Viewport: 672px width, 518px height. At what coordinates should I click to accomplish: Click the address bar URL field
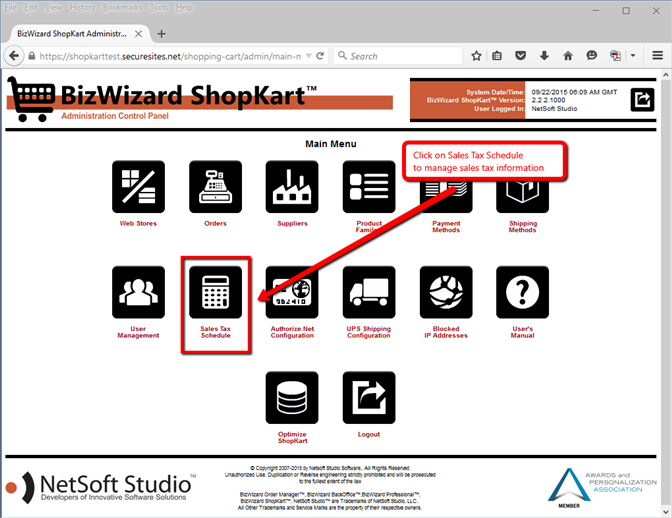170,56
